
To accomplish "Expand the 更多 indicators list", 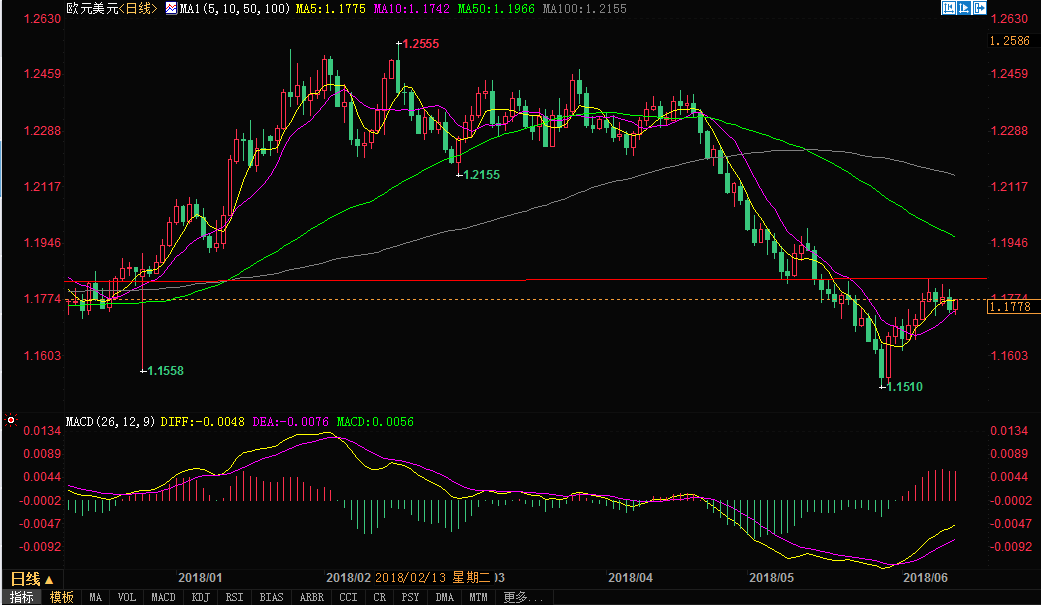I will pyautogui.click(x=523, y=597).
